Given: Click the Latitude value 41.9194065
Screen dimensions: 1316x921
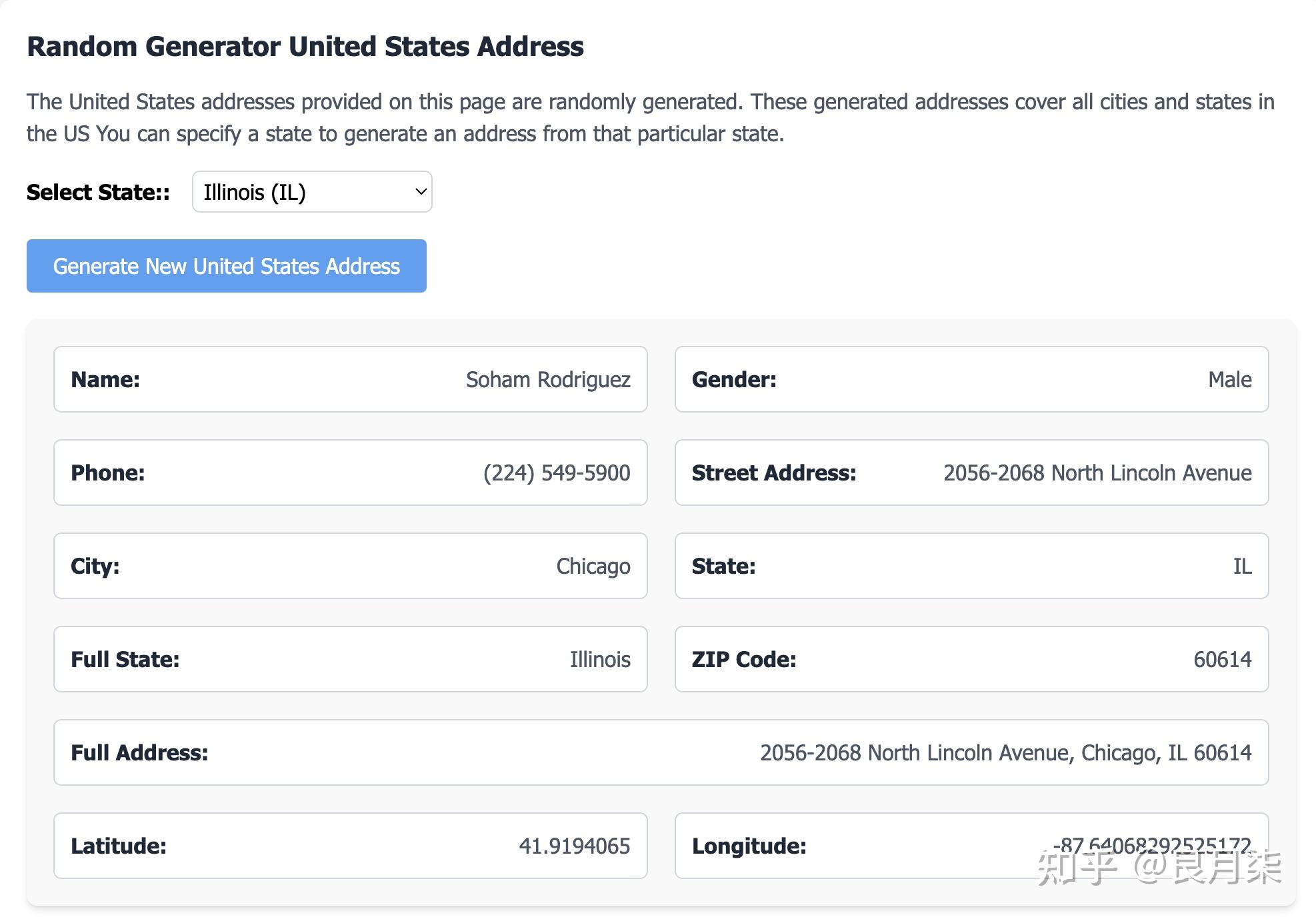Looking at the screenshot, I should [x=574, y=846].
